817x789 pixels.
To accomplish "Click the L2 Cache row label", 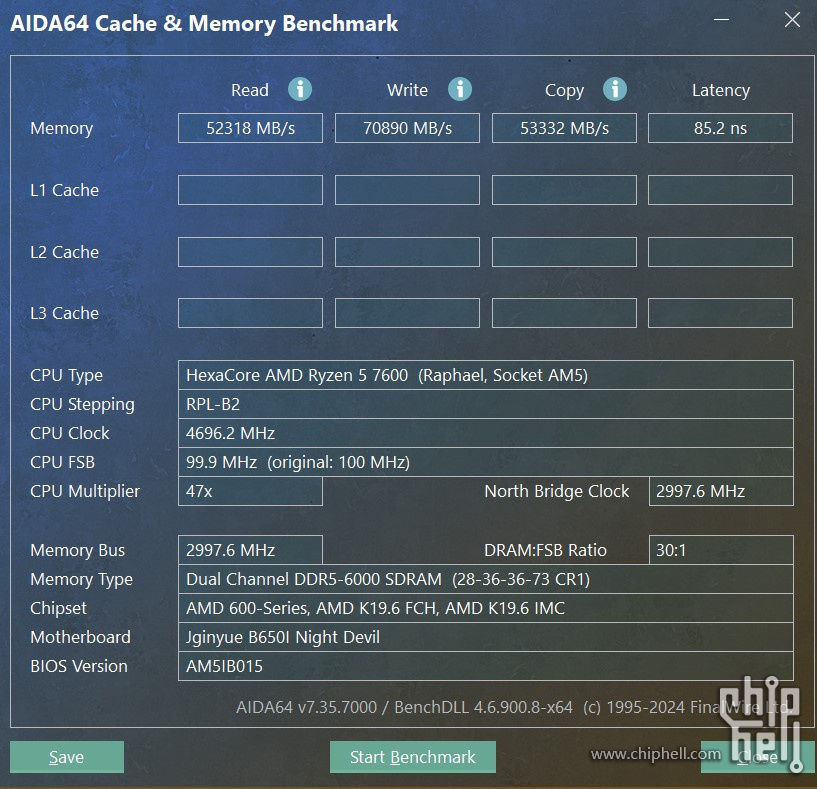I will tap(65, 252).
